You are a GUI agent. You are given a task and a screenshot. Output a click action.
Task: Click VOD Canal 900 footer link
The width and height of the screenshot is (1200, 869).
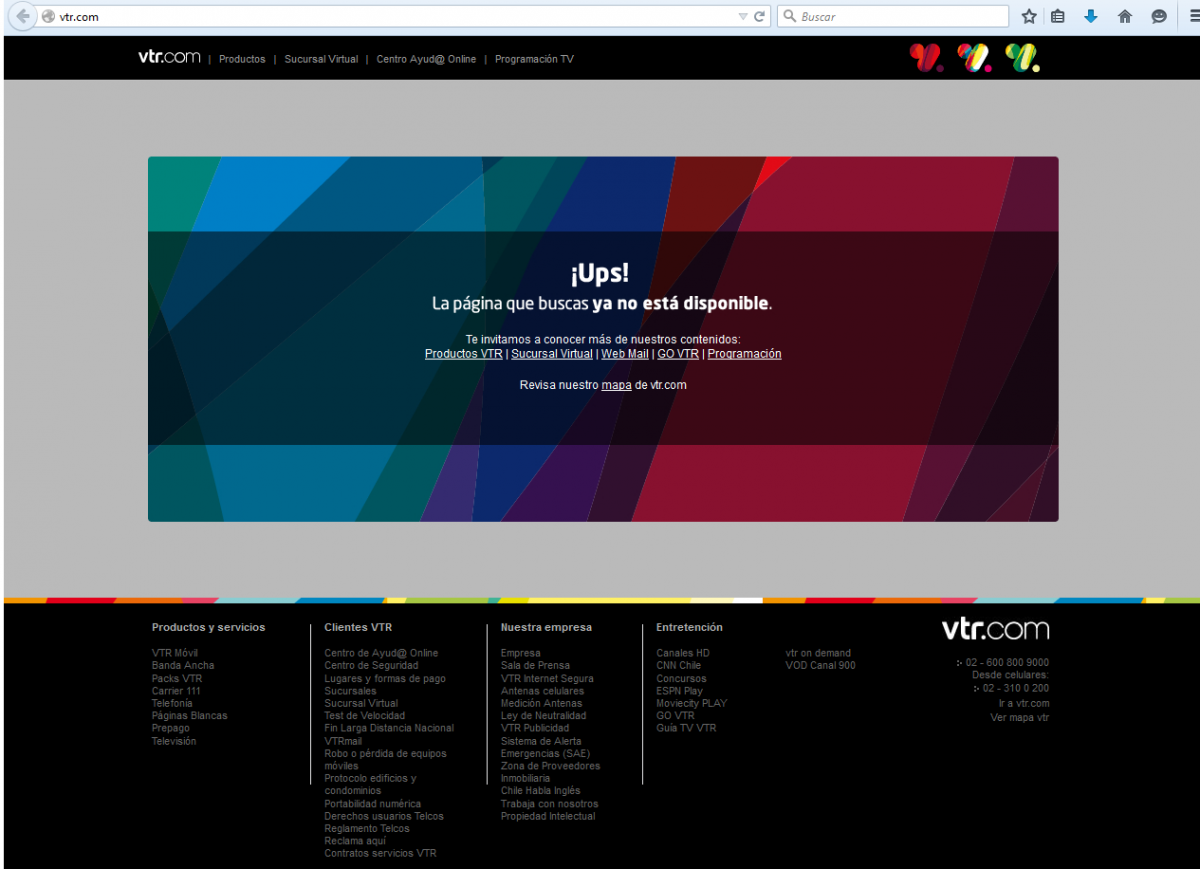point(820,665)
